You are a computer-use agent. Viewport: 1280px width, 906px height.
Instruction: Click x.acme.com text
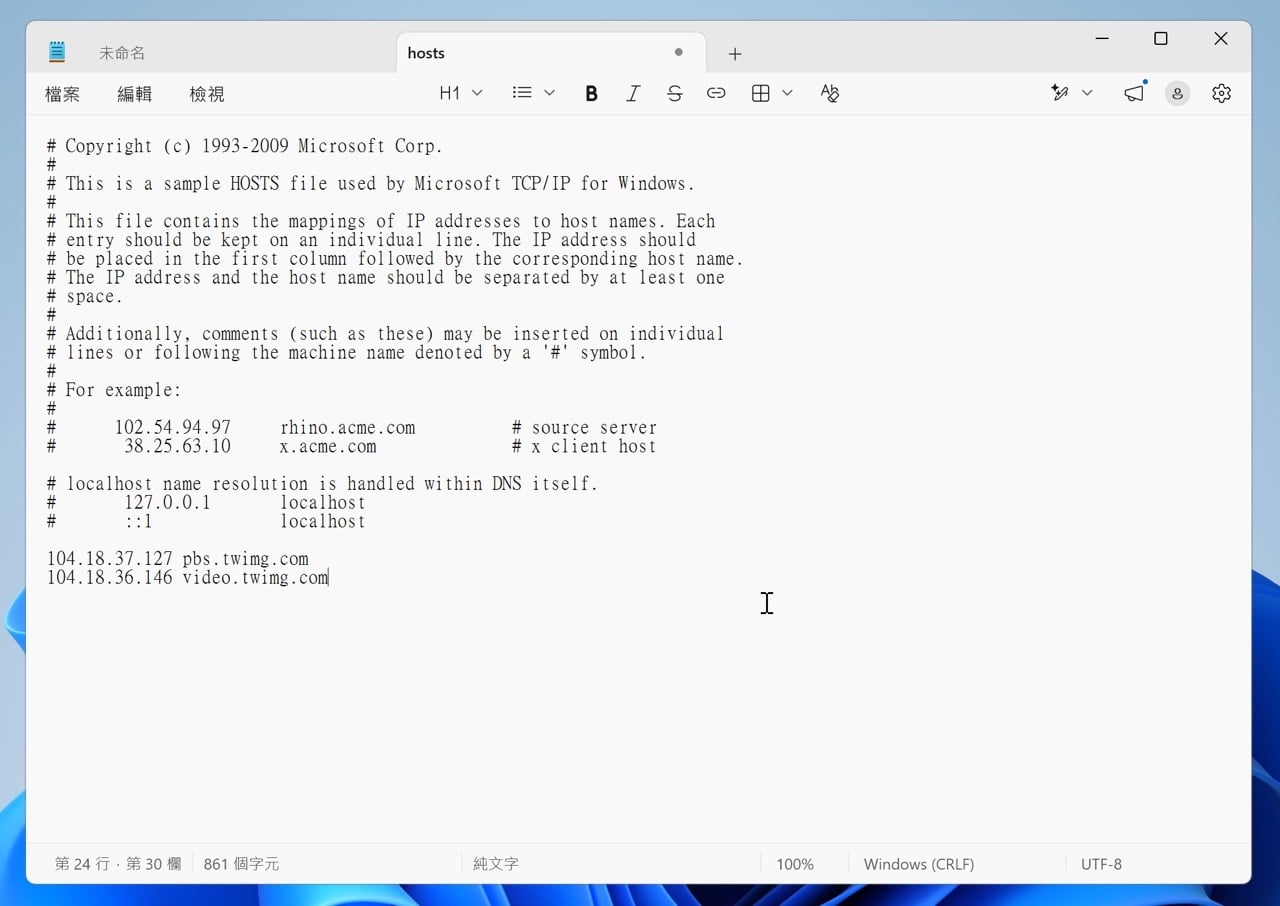pos(328,447)
